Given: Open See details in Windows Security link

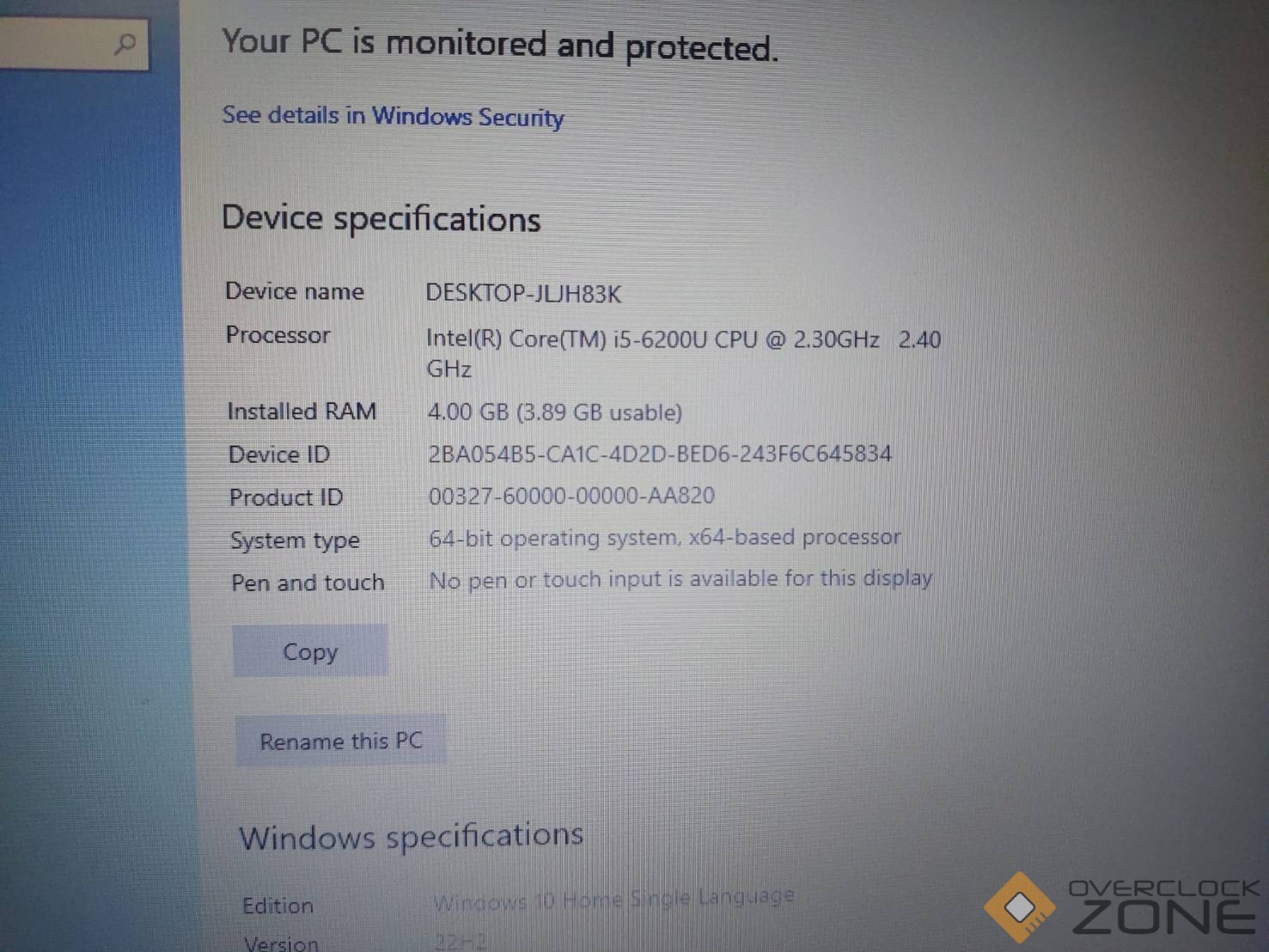Looking at the screenshot, I should tap(393, 116).
